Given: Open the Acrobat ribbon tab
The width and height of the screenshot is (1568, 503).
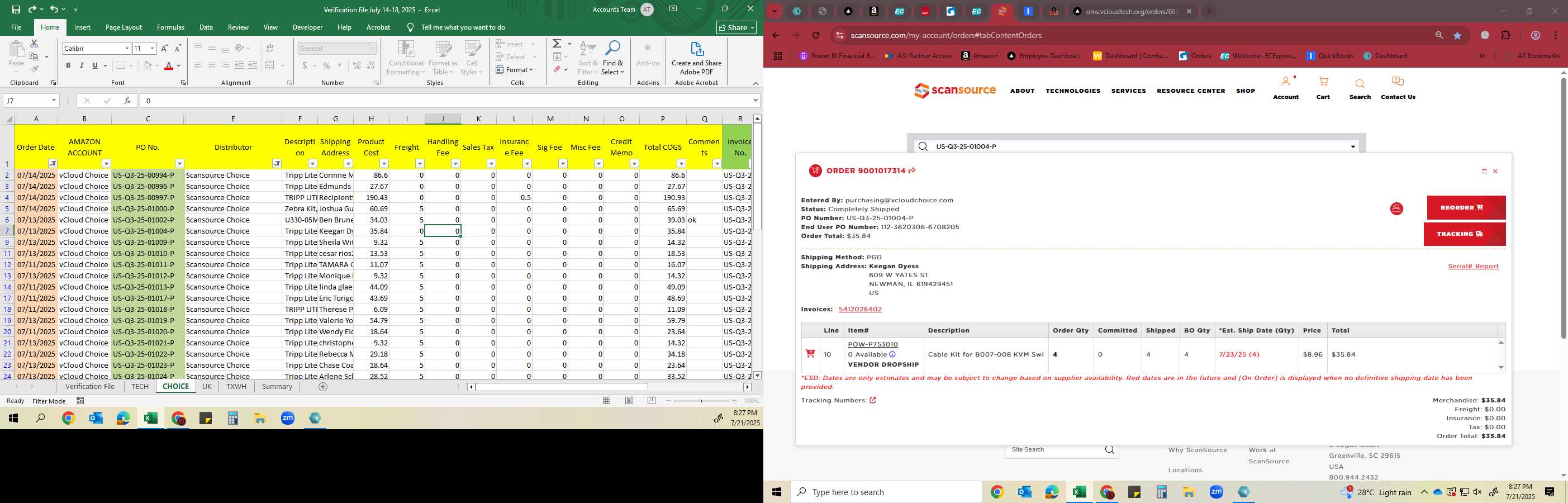Looking at the screenshot, I should [x=378, y=27].
